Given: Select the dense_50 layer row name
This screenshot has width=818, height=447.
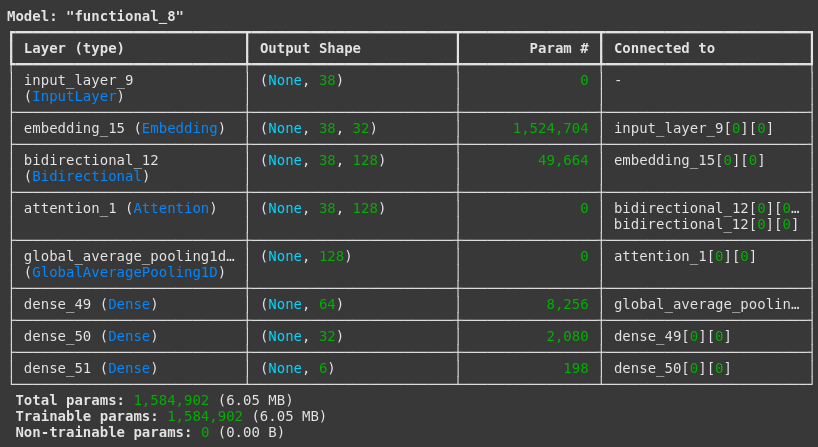Looking at the screenshot, I should coord(57,336).
